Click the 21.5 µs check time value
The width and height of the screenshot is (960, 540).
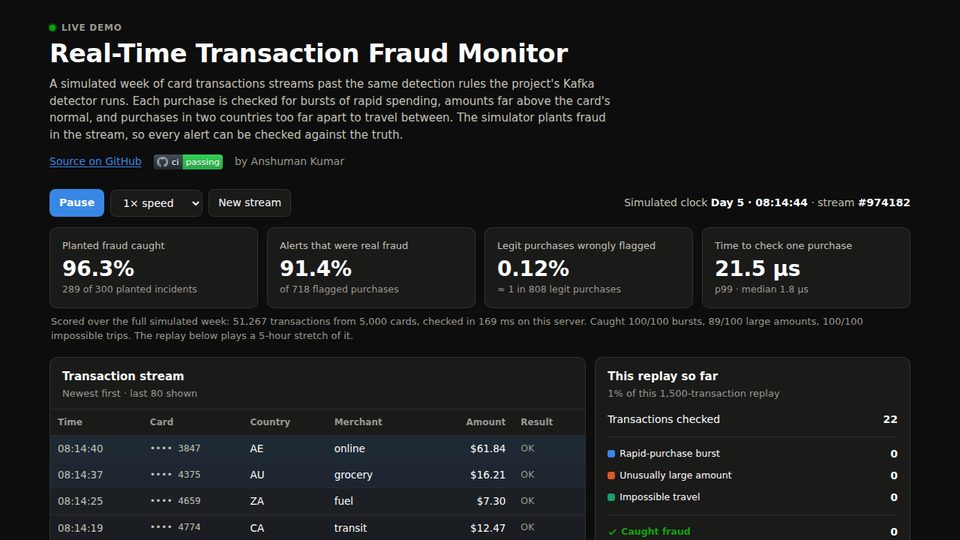[x=757, y=269]
